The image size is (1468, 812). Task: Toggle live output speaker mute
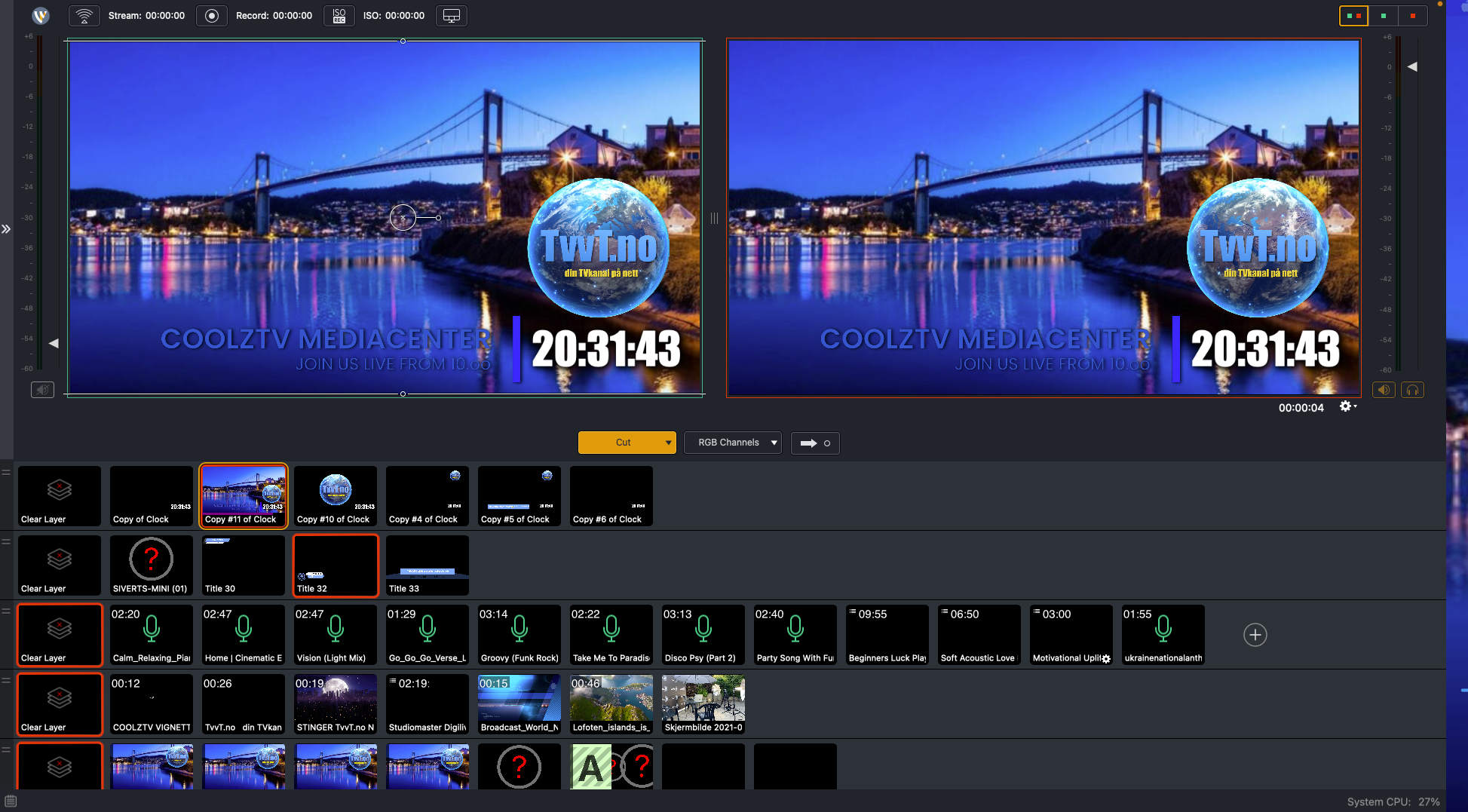[1384, 390]
